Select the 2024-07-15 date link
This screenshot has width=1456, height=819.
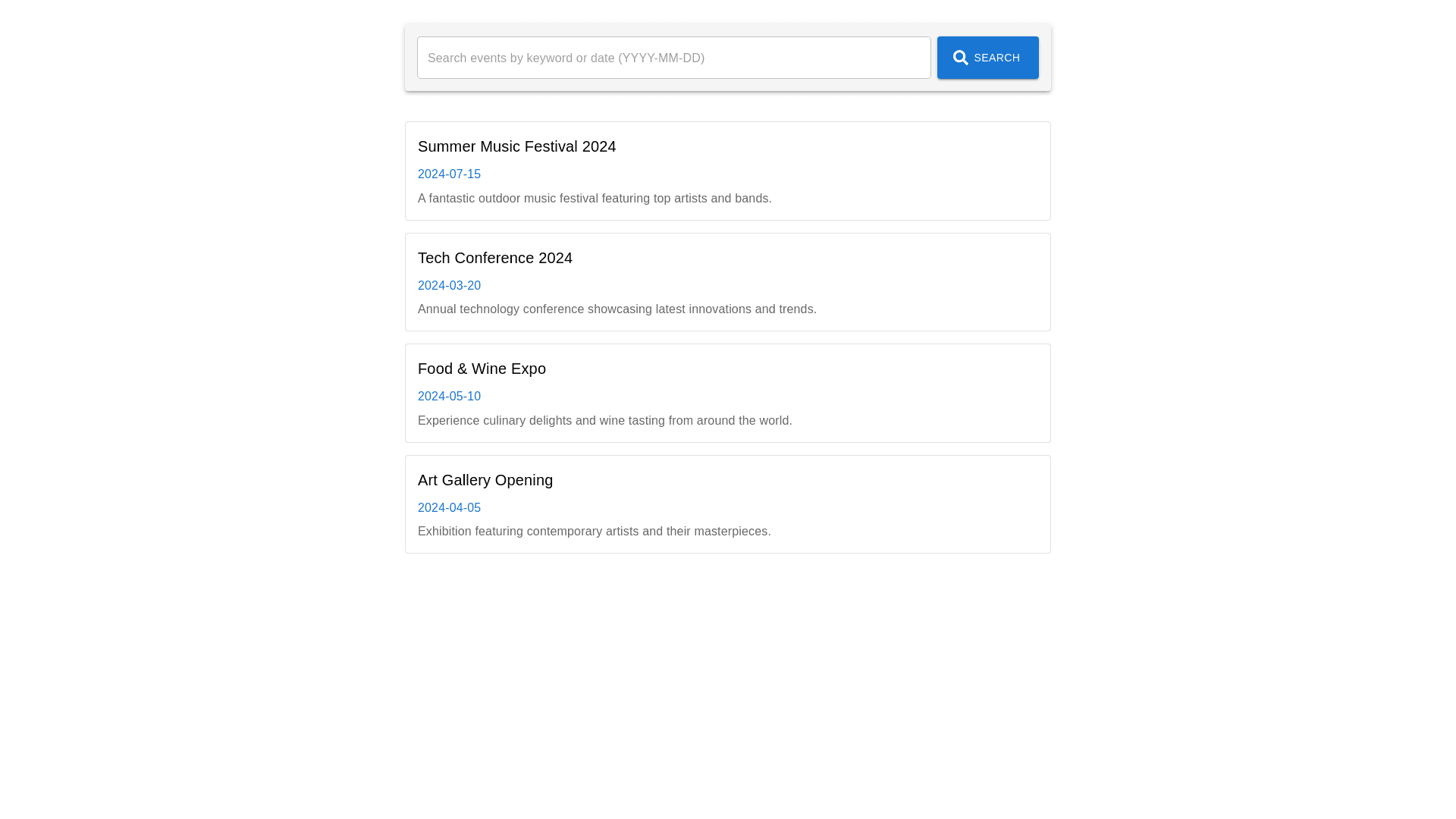click(x=449, y=174)
